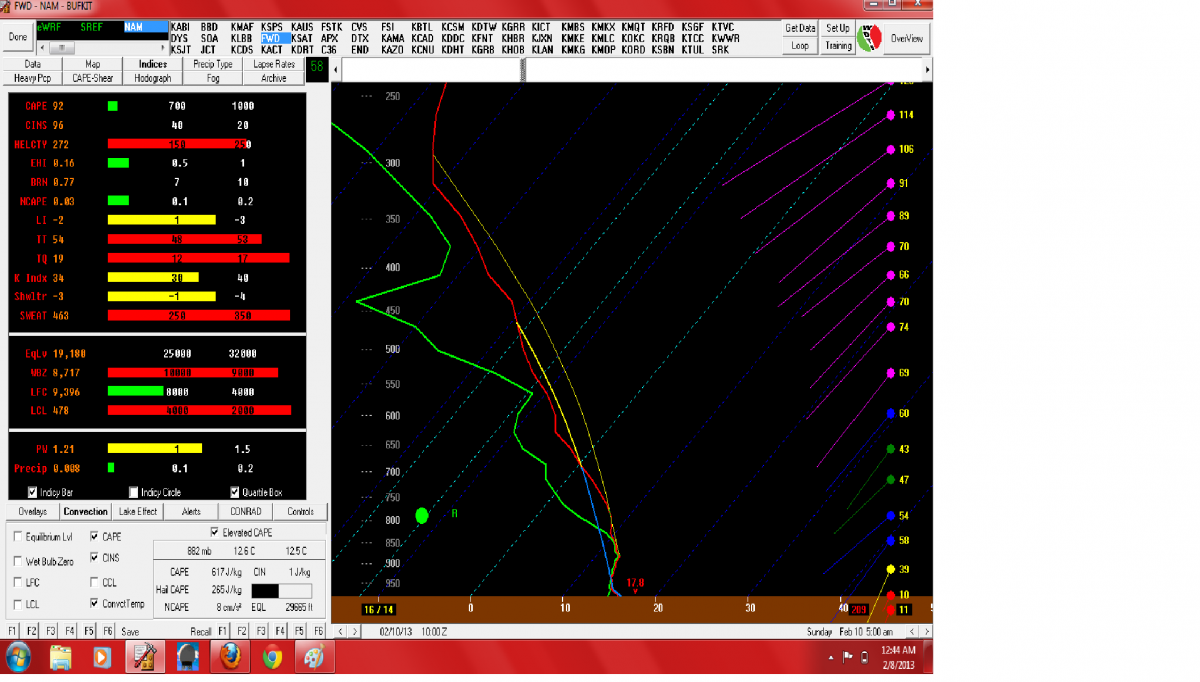1200x682 pixels.
Task: Select the Convection tab
Action: (x=85, y=511)
